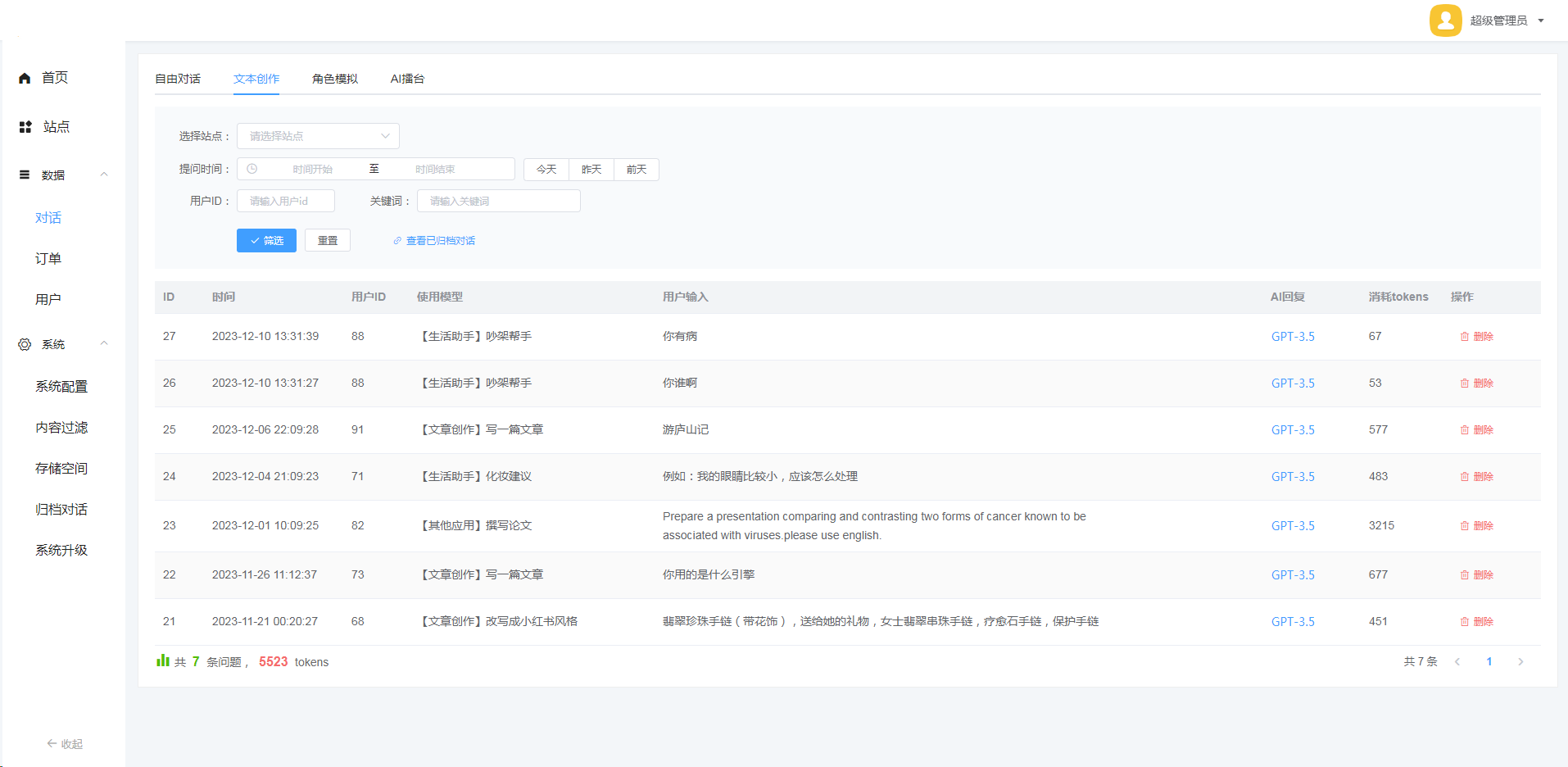
Task: Switch to the 文本创作 tab
Action: click(256, 79)
